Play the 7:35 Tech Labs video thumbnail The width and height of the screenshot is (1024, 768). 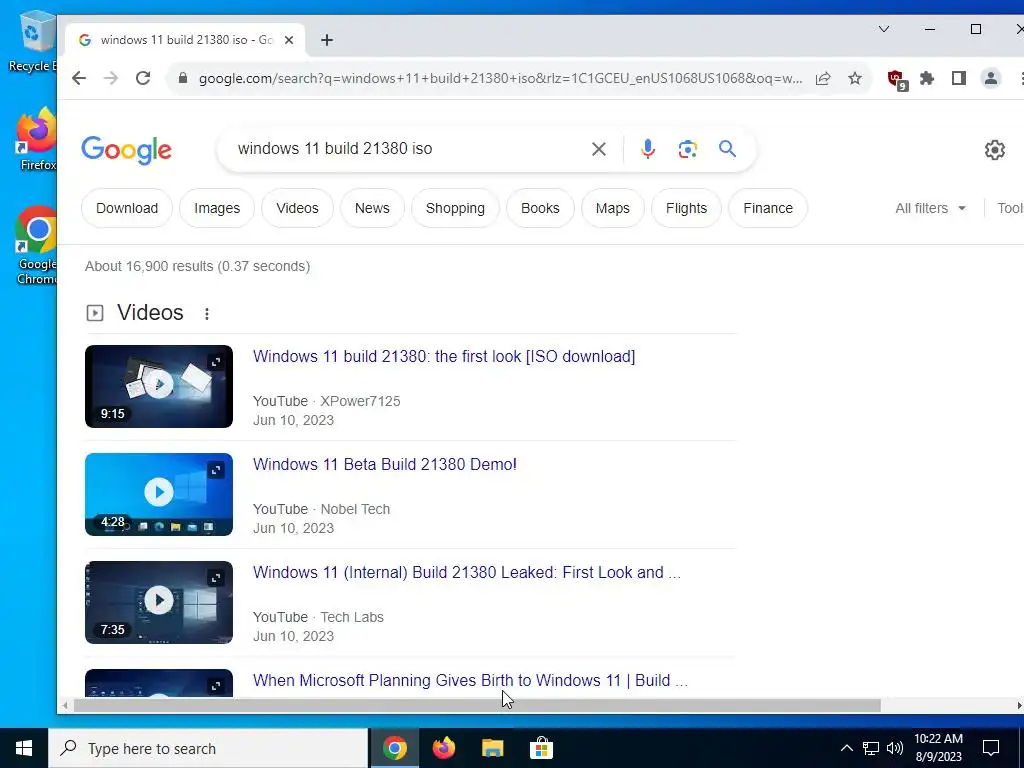(159, 602)
